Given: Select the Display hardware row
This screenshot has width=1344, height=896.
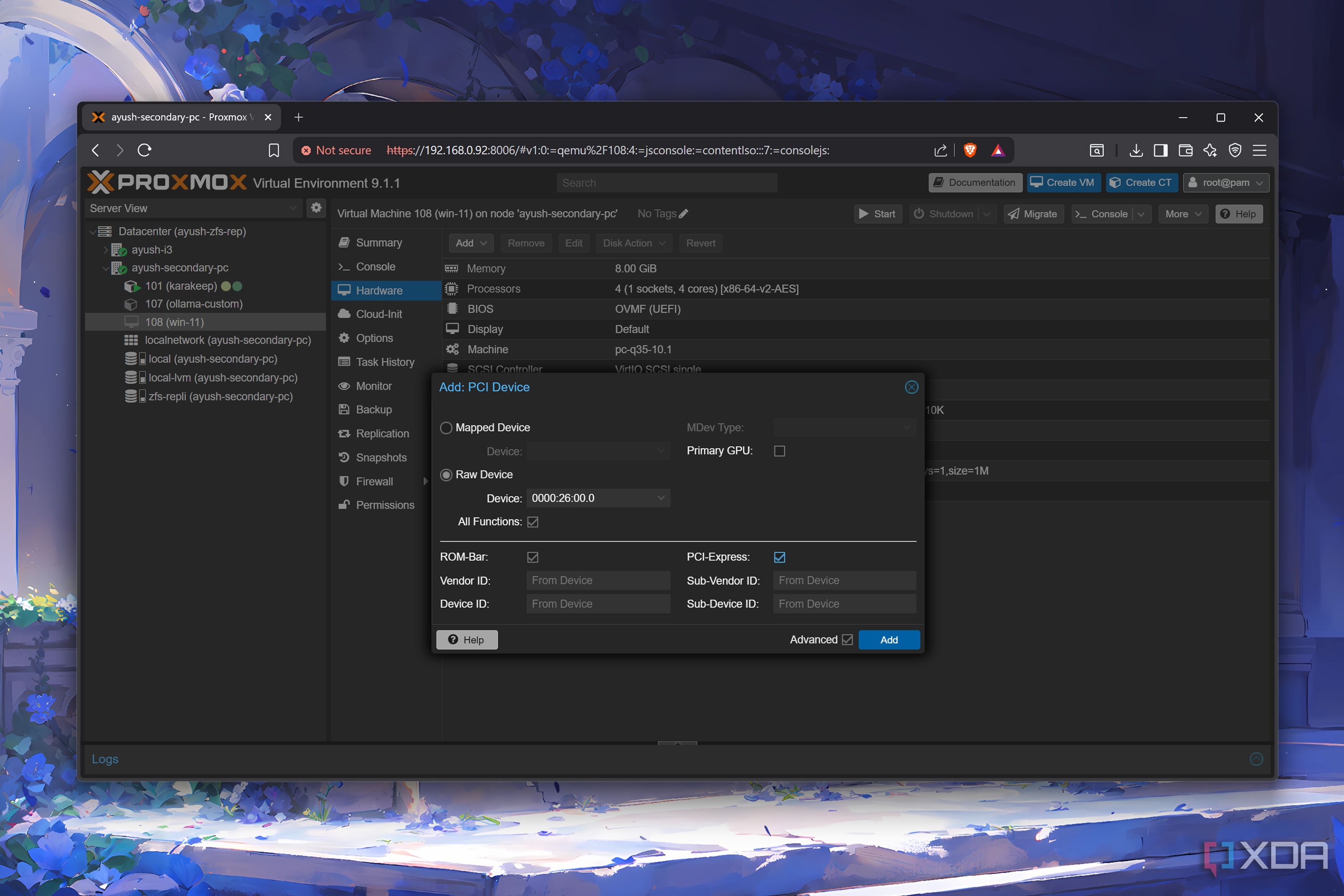Looking at the screenshot, I should click(855, 329).
